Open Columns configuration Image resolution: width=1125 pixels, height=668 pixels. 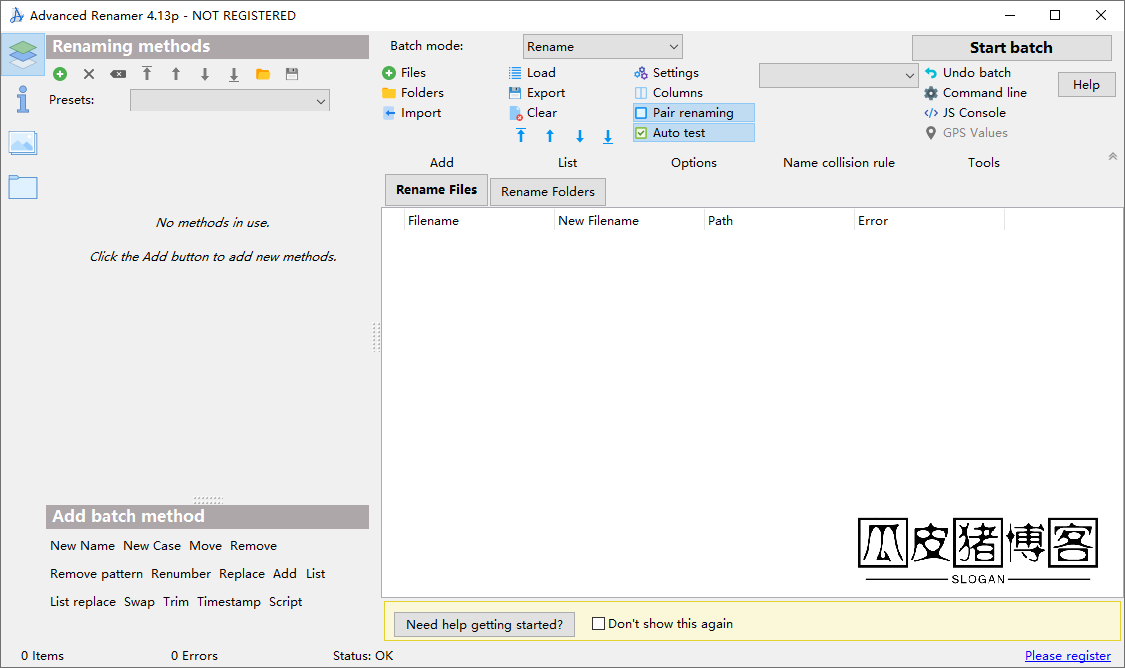[669, 93]
